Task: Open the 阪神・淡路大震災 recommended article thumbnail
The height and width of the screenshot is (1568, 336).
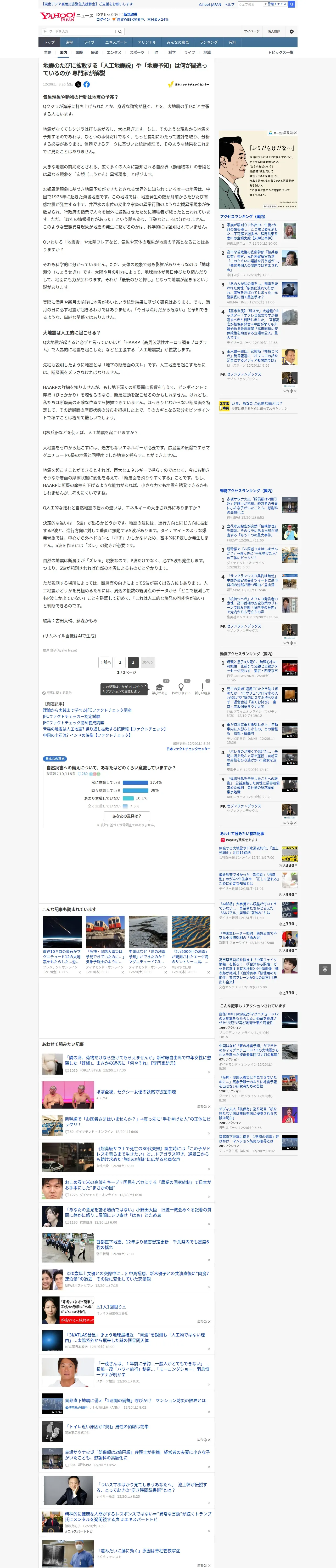Action: coord(105,932)
